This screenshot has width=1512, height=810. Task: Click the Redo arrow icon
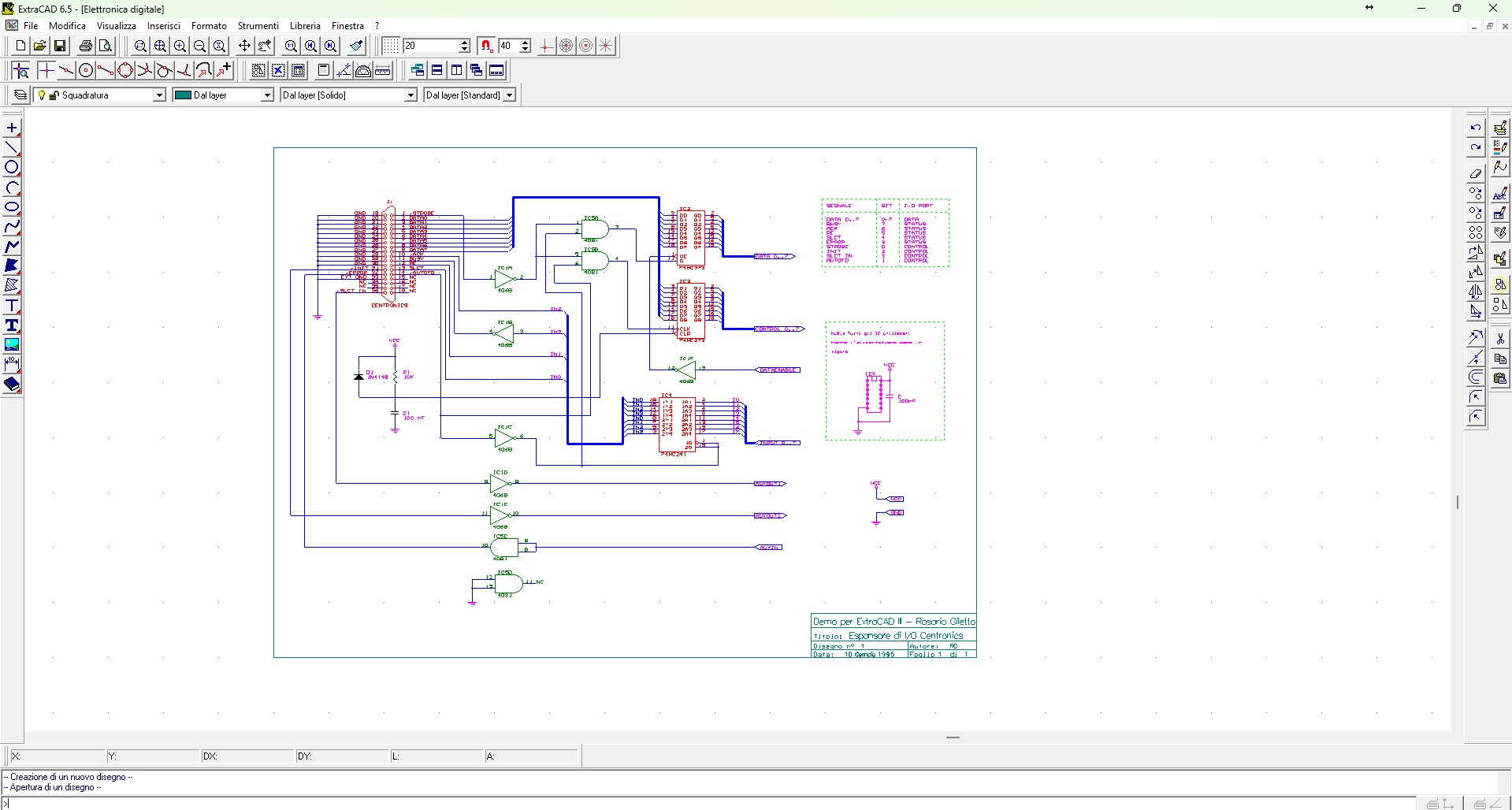[x=1476, y=147]
